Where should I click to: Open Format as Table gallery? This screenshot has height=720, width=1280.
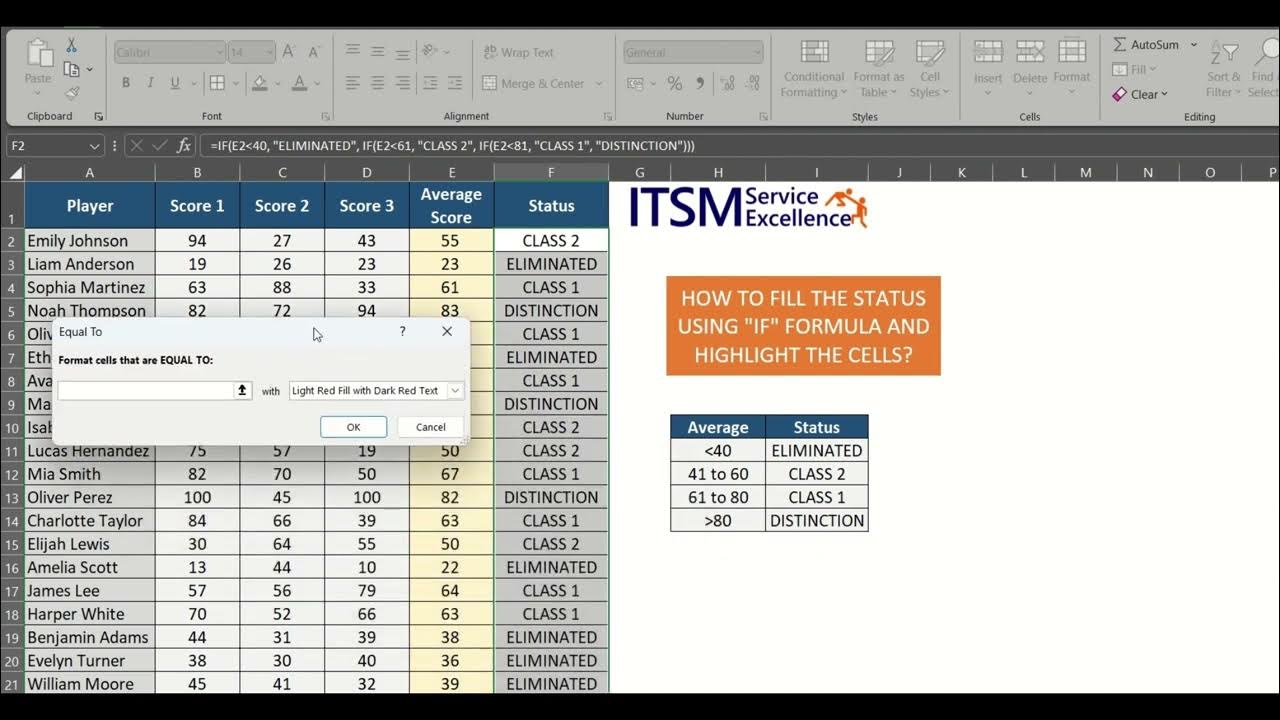point(878,68)
